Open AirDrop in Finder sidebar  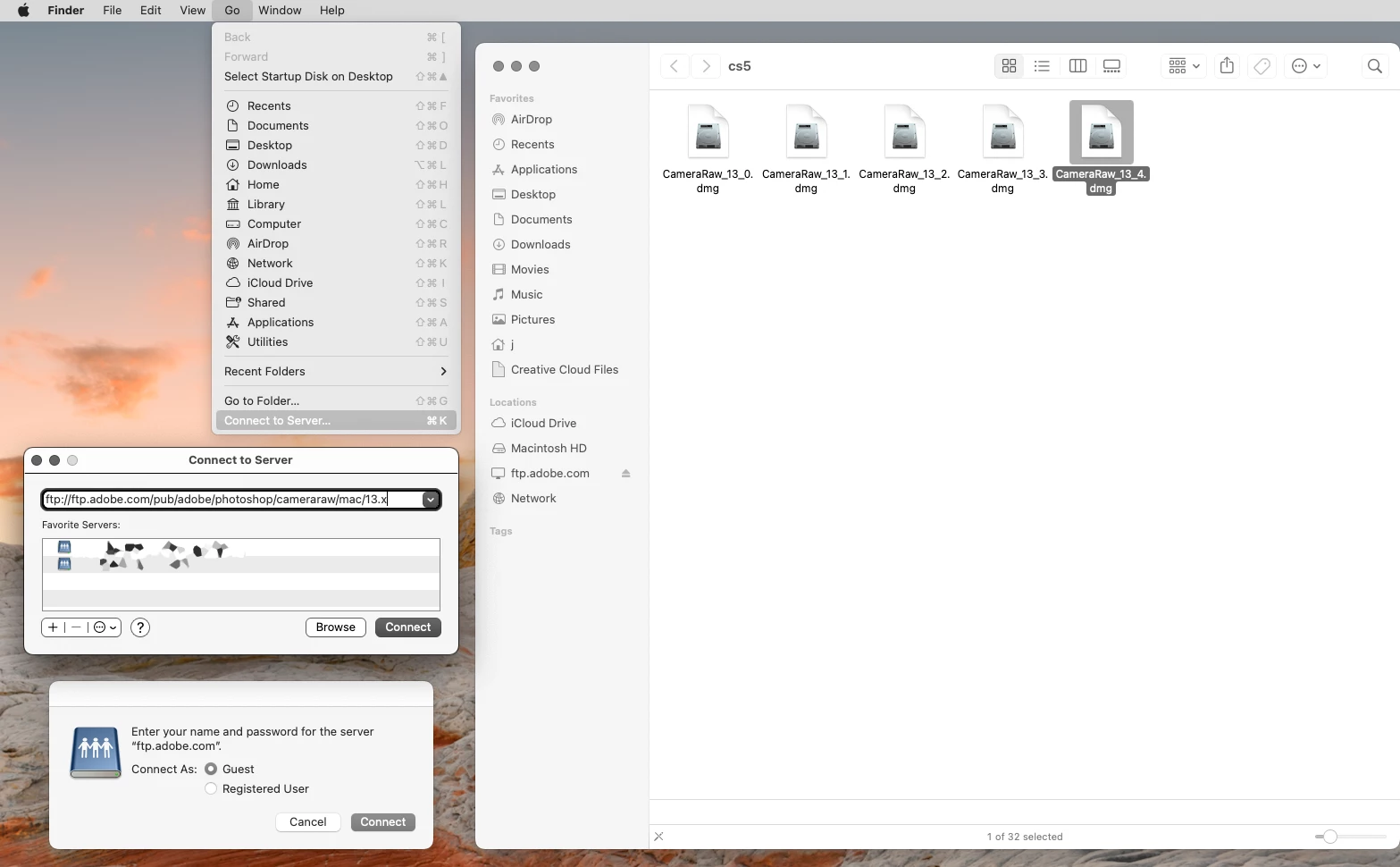[532, 120]
